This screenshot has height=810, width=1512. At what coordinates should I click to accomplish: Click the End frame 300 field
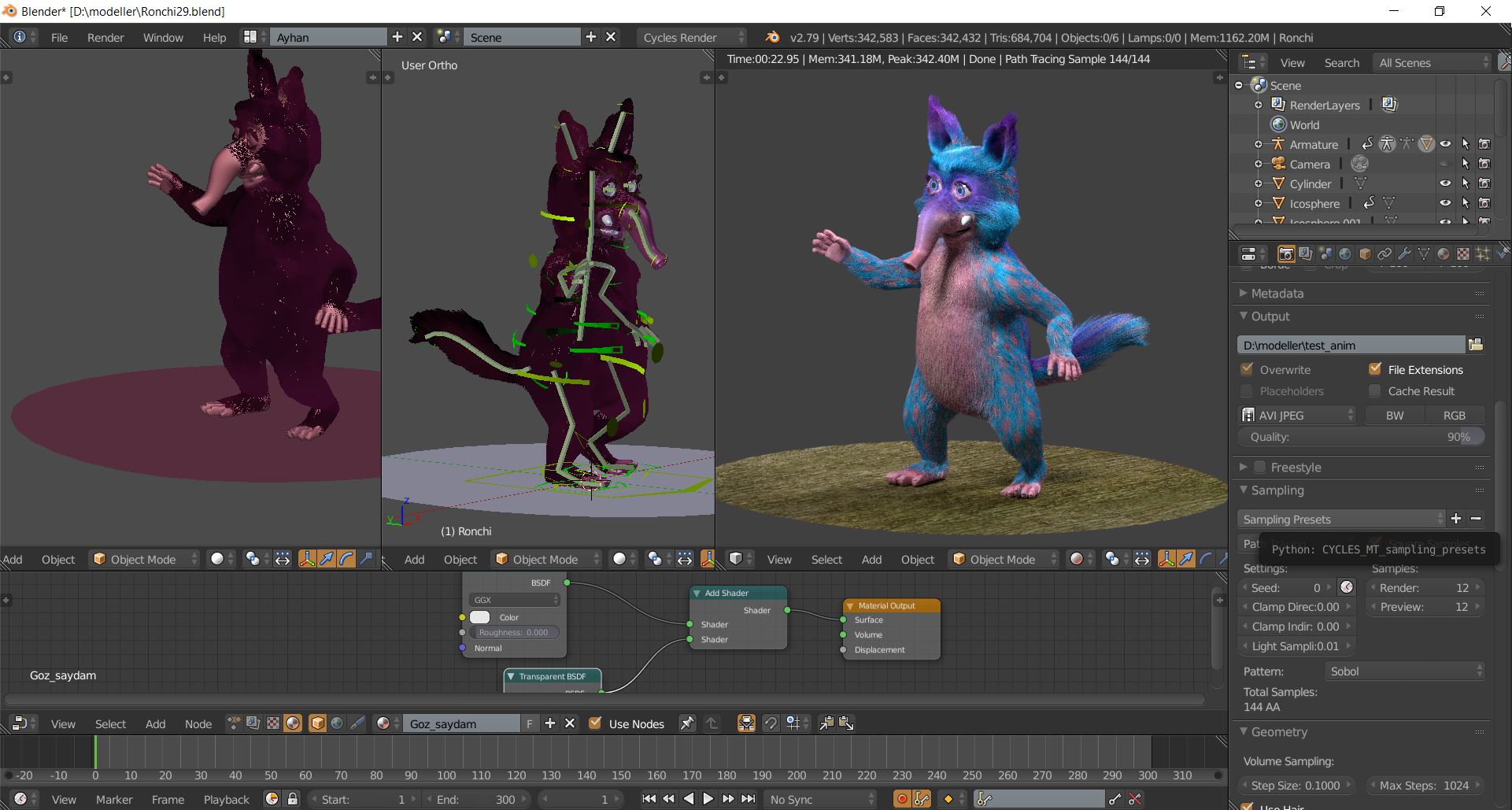click(475, 799)
